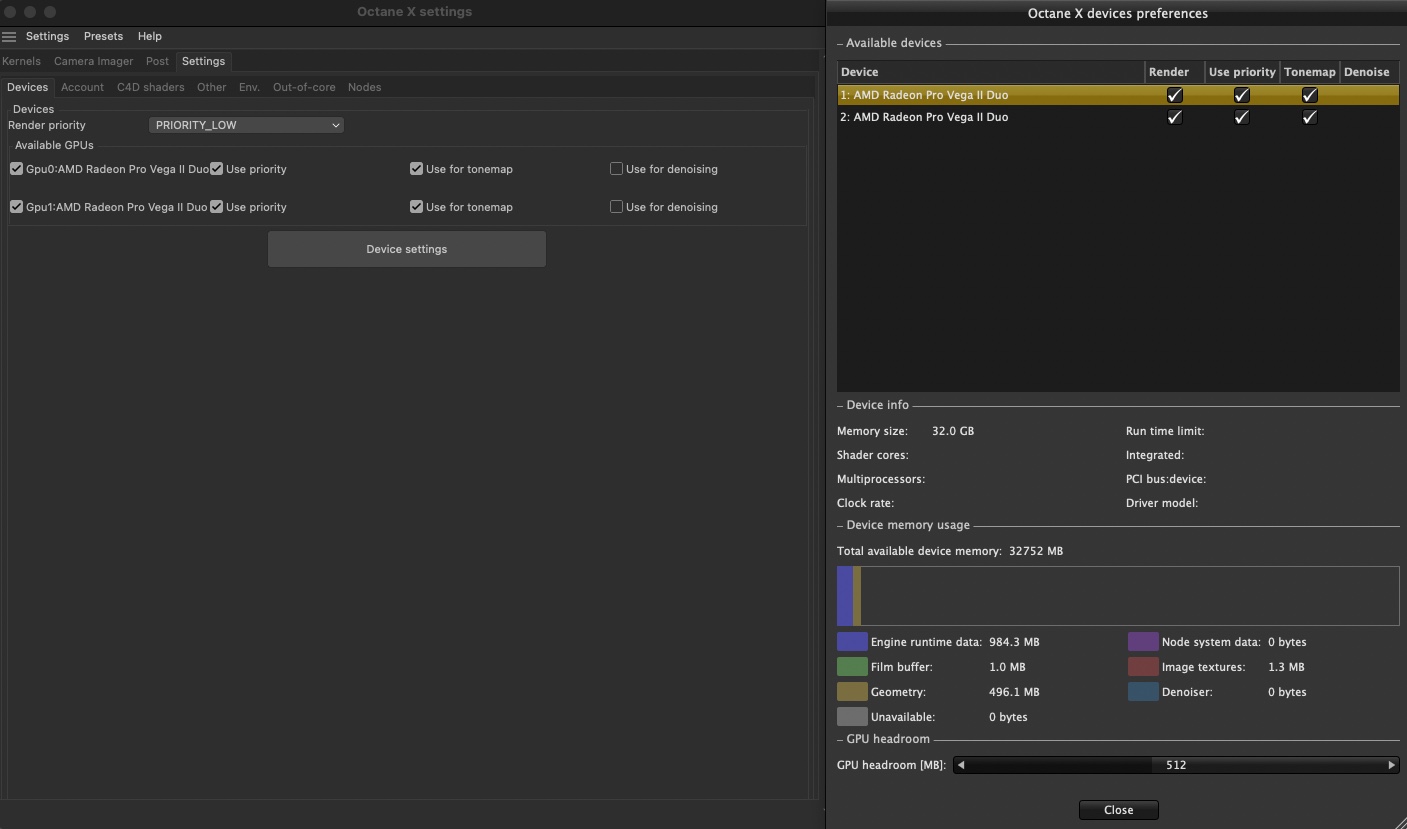Click the Film buffer green swatch
Screen dimensions: 1407x829
click(x=852, y=667)
